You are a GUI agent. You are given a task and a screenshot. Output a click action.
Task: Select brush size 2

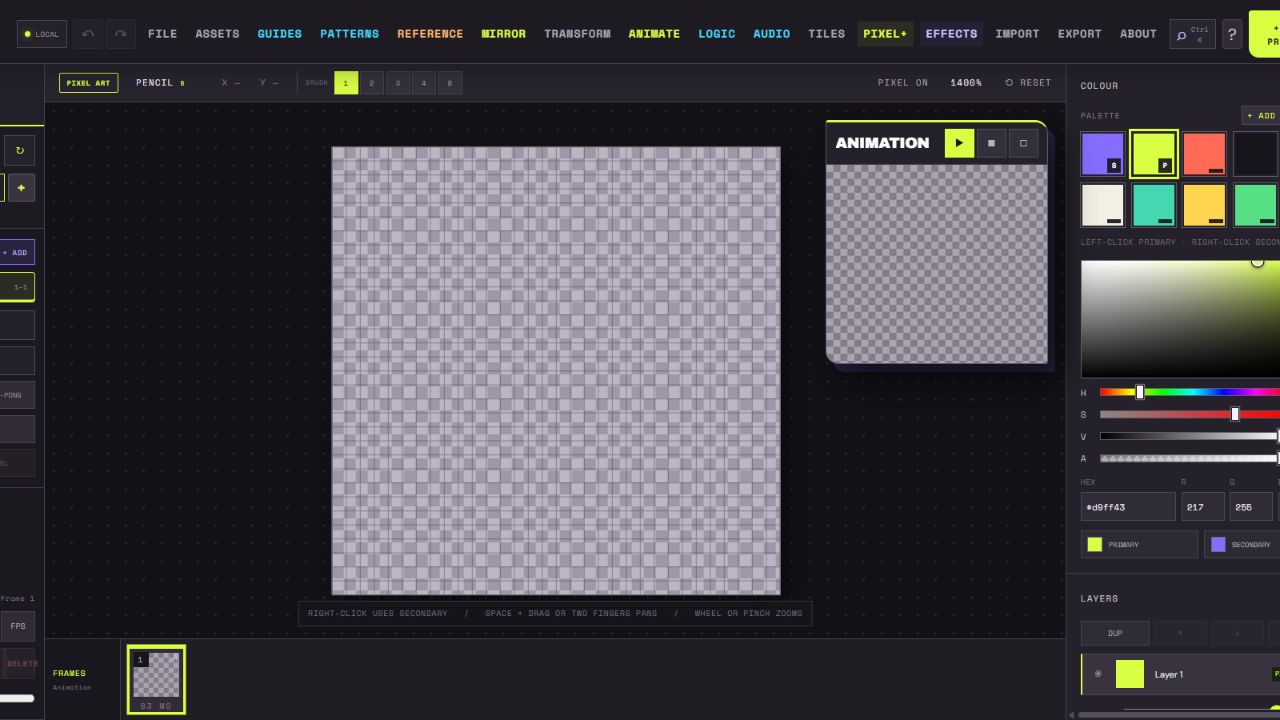click(372, 83)
